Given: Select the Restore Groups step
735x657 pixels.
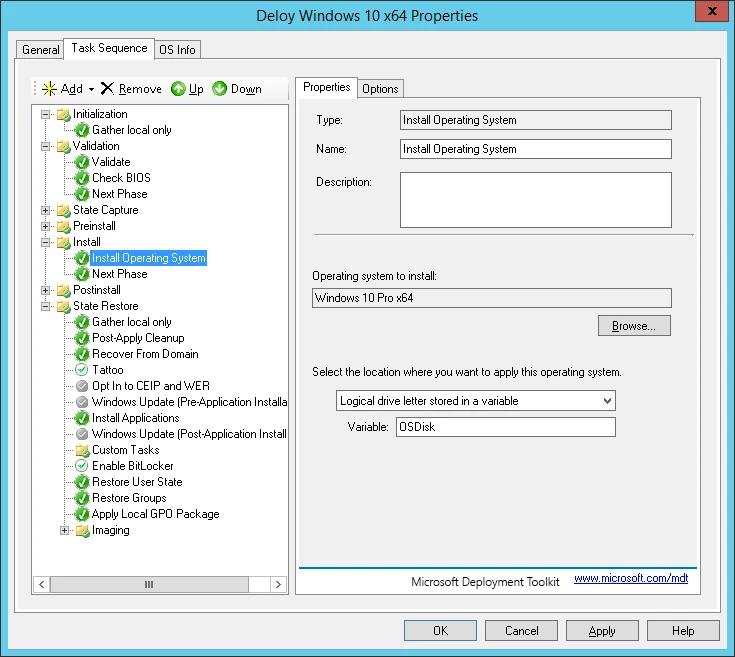Looking at the screenshot, I should pos(129,498).
